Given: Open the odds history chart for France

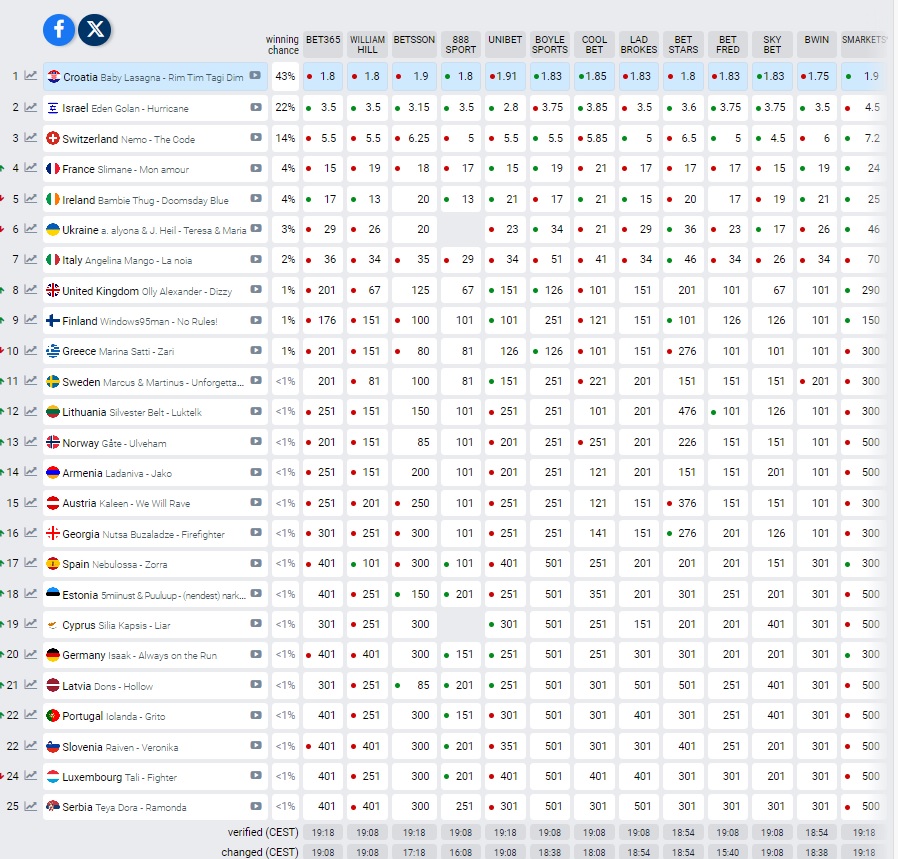Looking at the screenshot, I should tap(31, 168).
